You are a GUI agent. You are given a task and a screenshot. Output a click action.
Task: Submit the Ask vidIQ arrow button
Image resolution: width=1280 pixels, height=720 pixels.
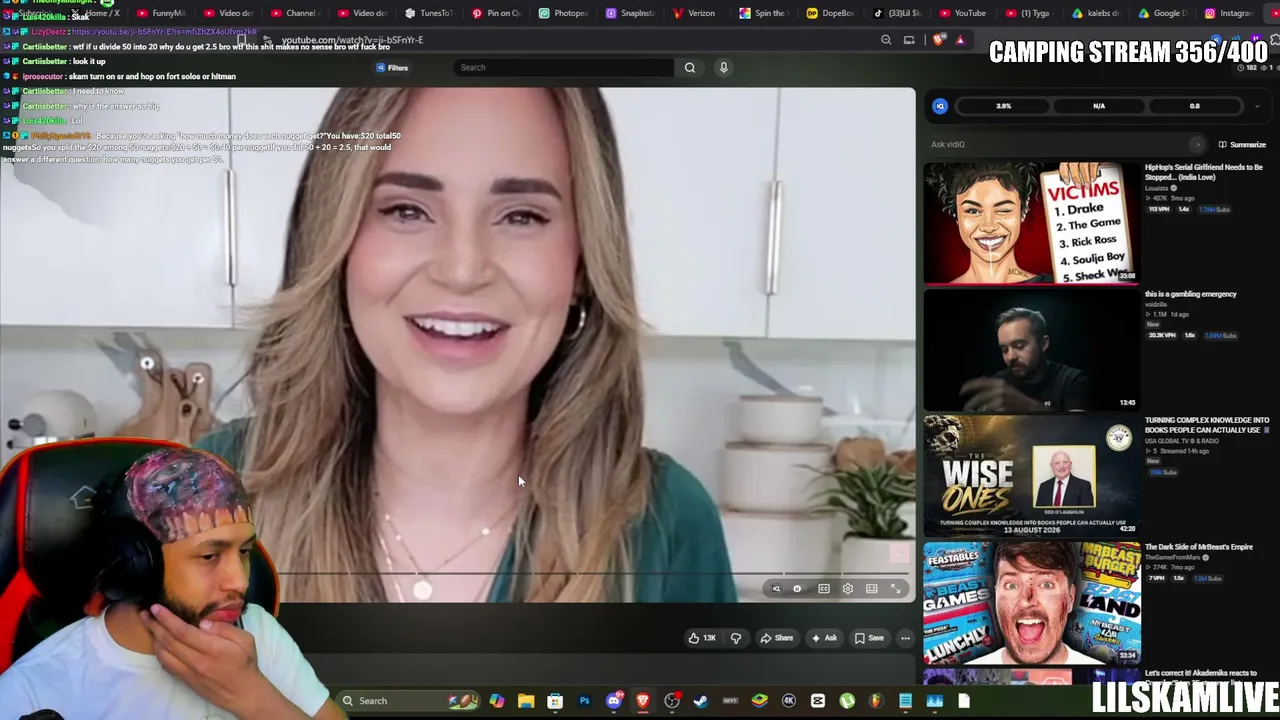click(x=1198, y=144)
